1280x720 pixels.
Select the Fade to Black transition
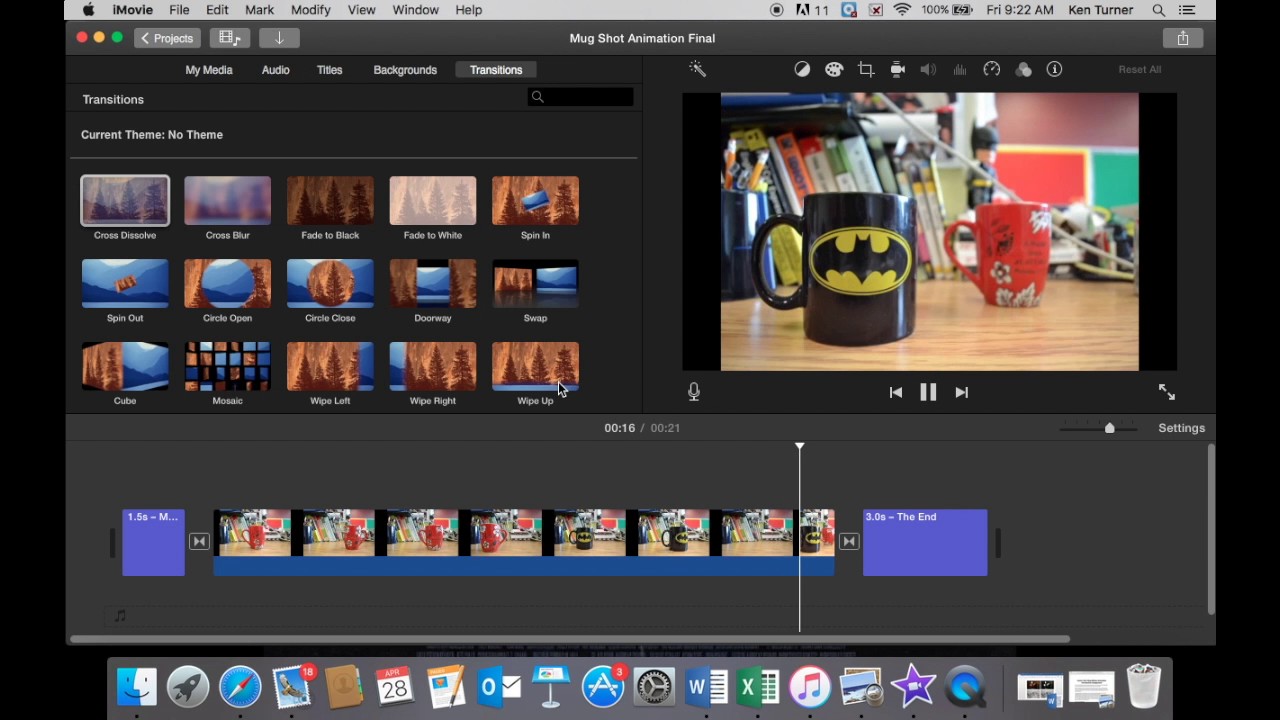pyautogui.click(x=330, y=201)
